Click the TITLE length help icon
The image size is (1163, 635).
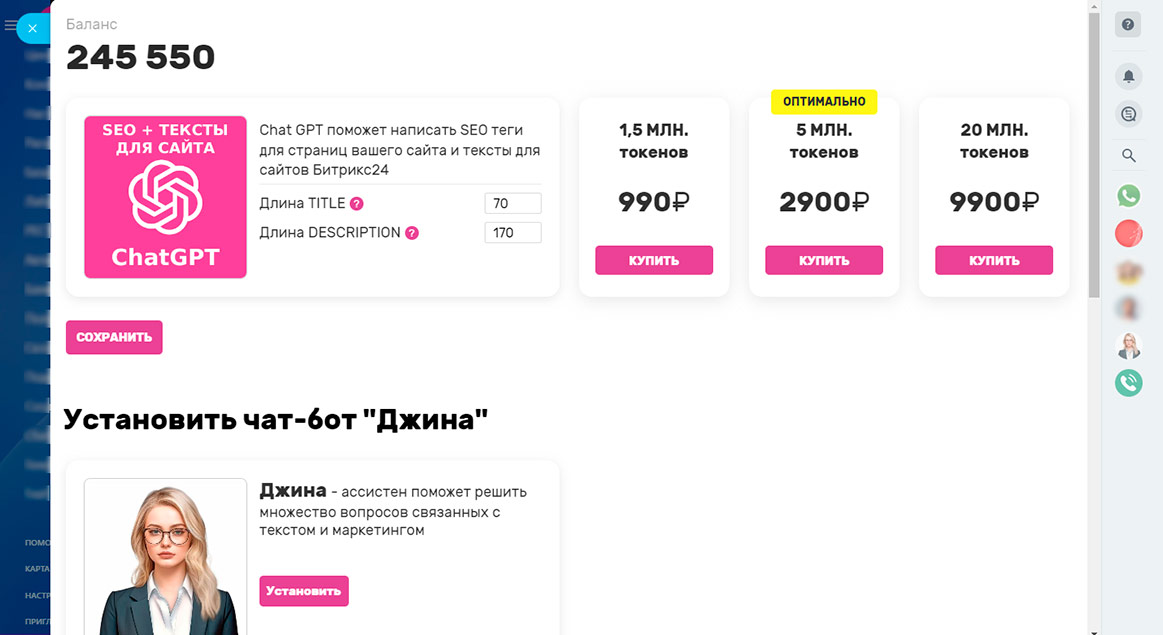point(356,204)
